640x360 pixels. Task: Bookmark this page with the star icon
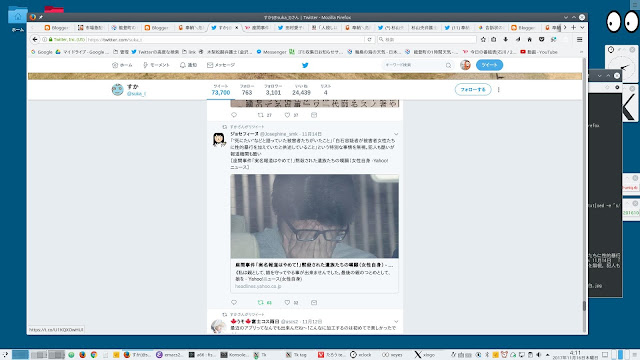483,40
